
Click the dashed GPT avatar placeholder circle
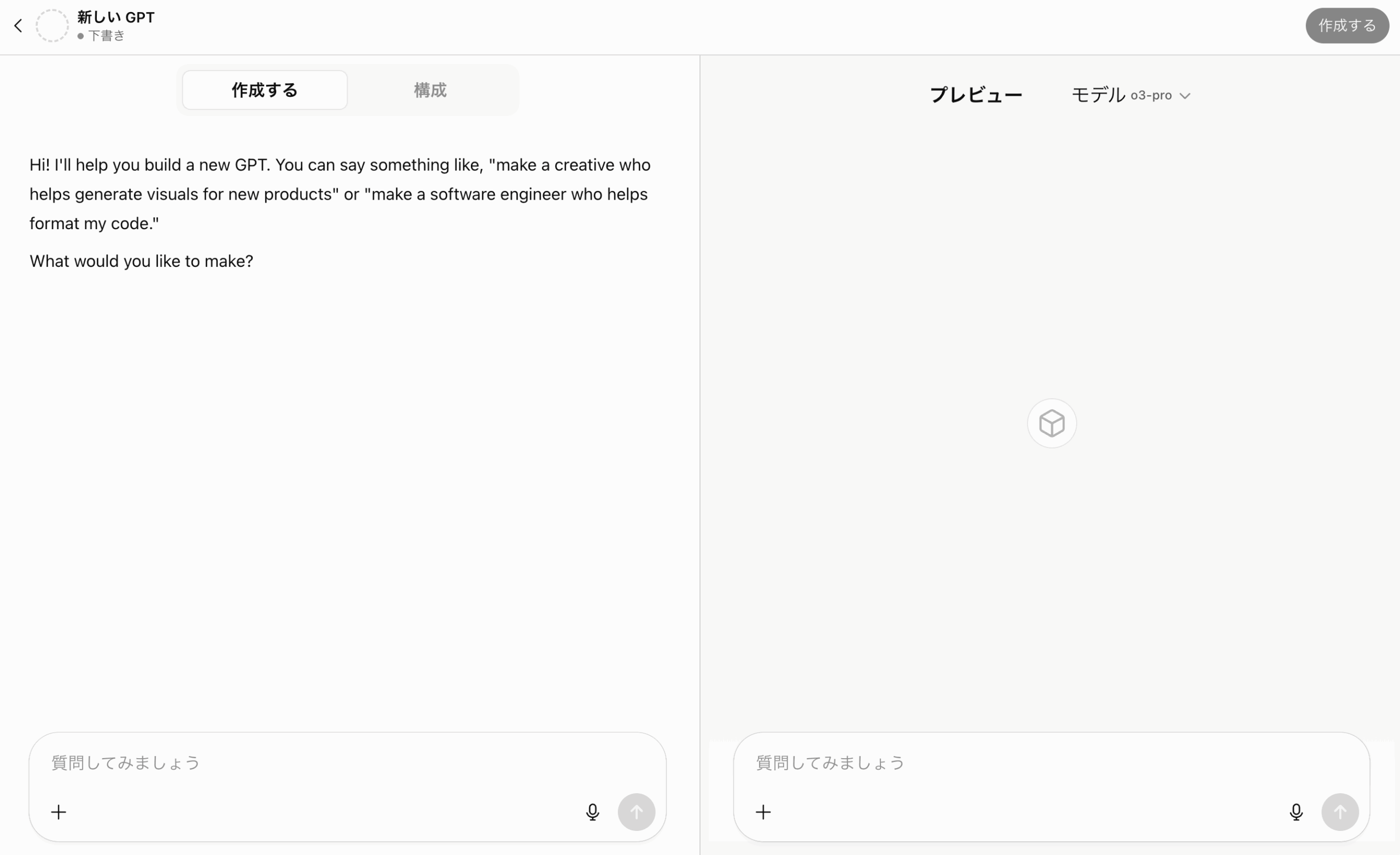coord(52,26)
